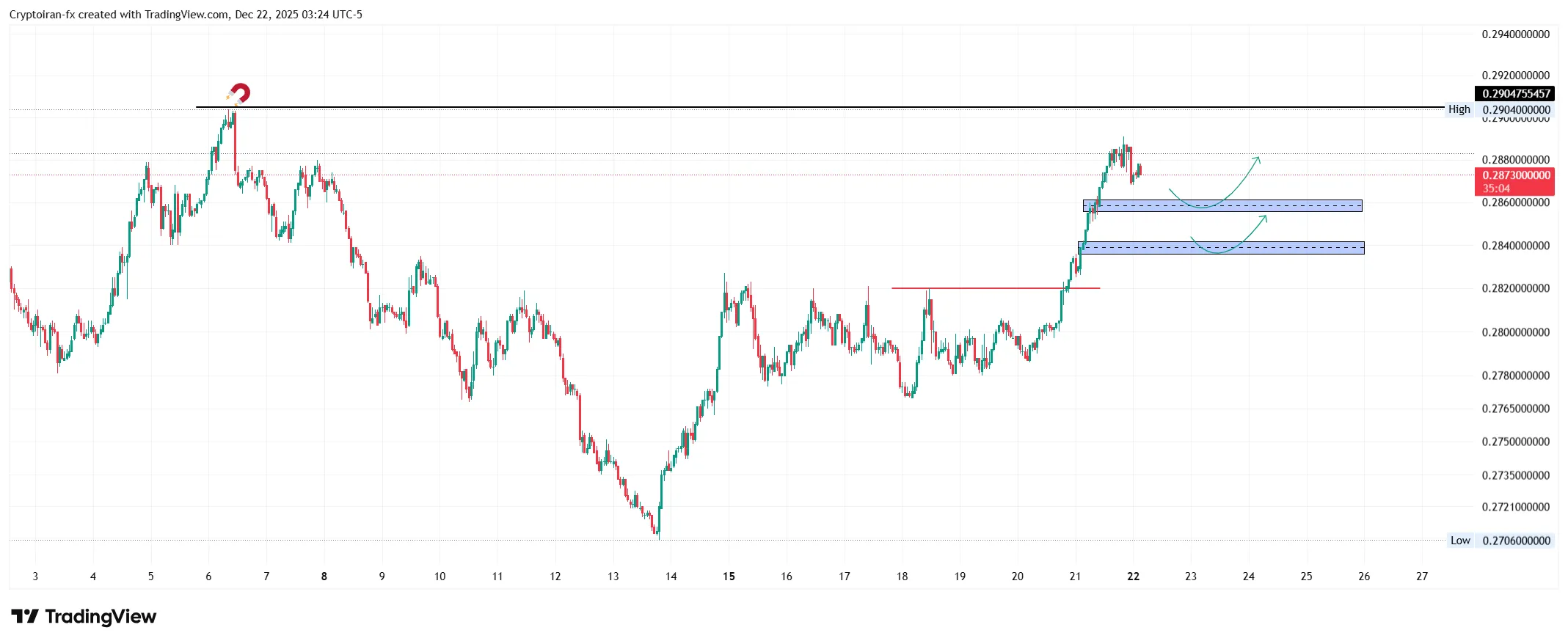The width and height of the screenshot is (1568, 644).
Task: Click date 8 on the time axis
Action: tap(324, 577)
